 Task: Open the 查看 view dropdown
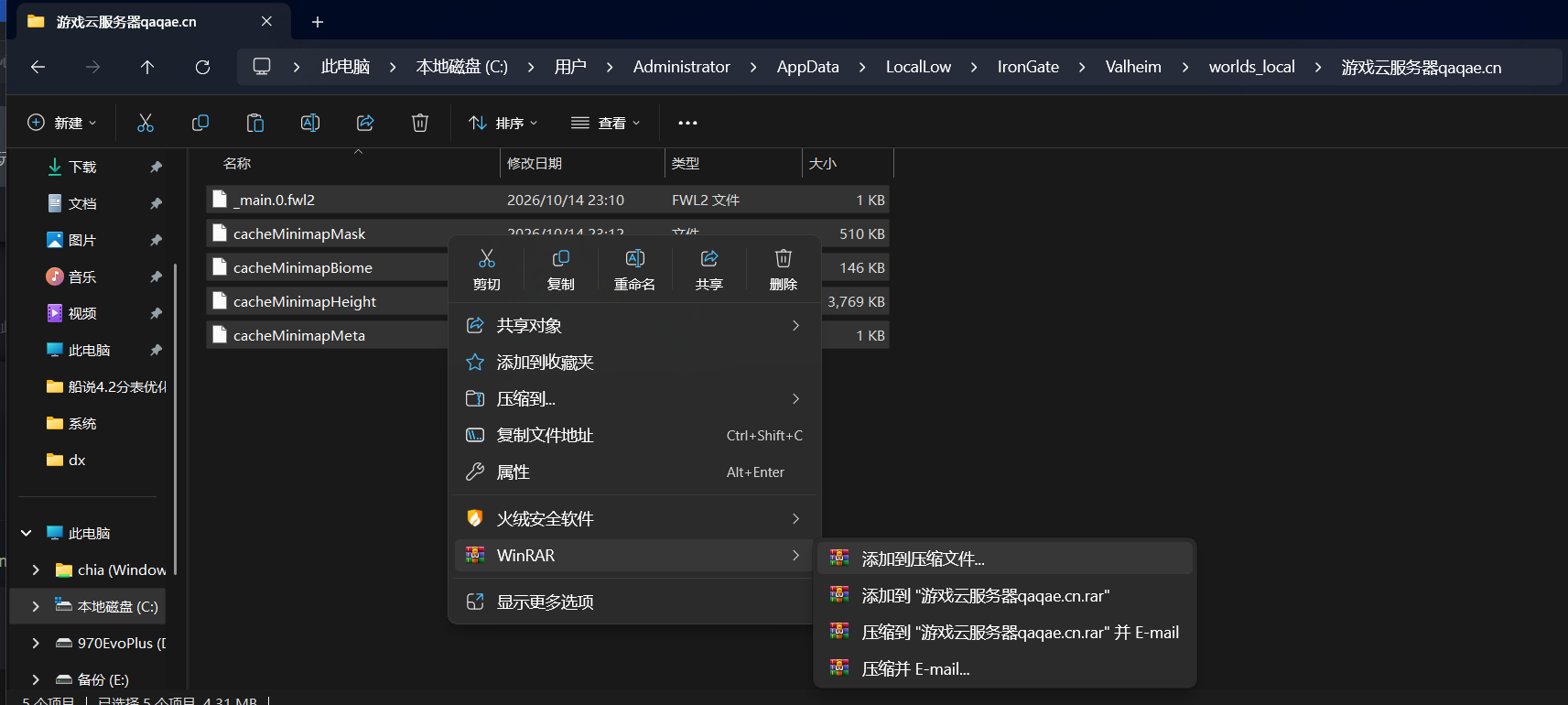click(x=605, y=123)
